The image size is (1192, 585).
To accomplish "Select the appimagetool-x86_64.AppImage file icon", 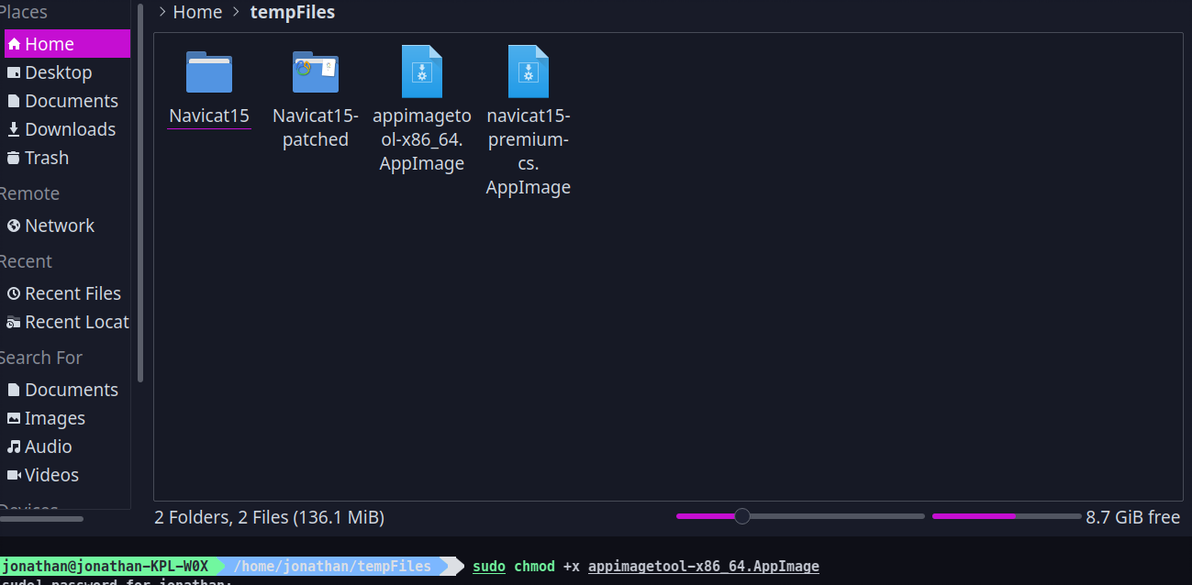I will [422, 71].
